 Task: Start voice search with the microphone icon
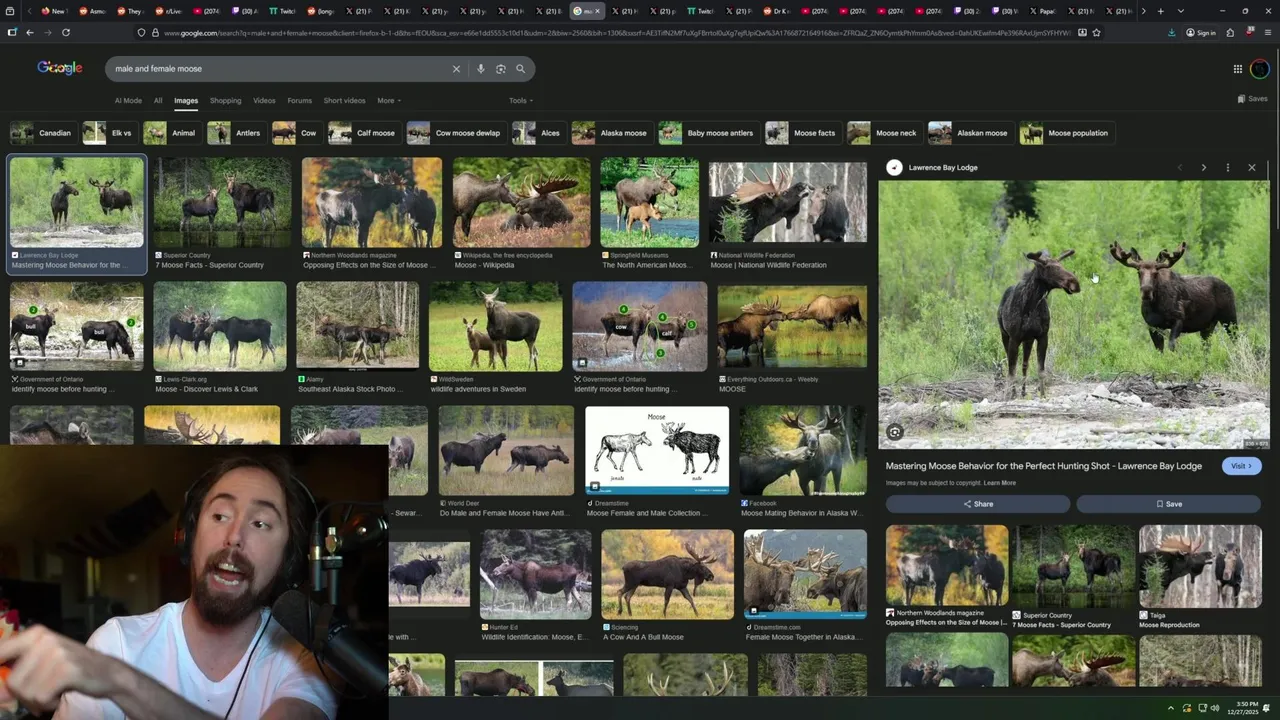tap(481, 69)
